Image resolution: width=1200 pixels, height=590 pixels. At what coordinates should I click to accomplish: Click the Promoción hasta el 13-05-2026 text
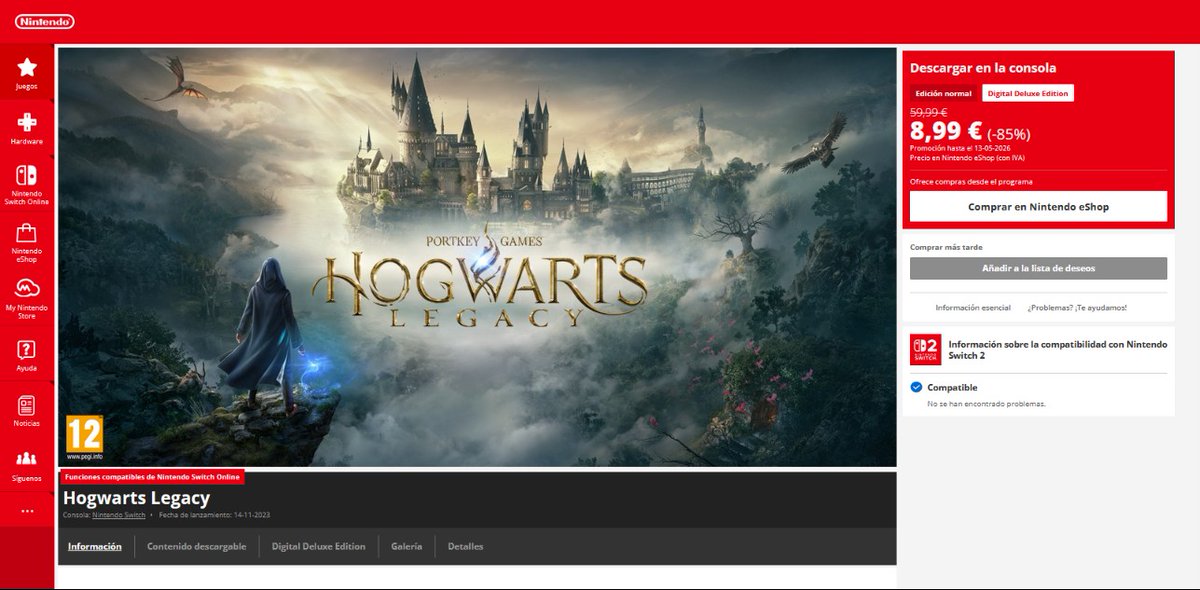tap(960, 148)
